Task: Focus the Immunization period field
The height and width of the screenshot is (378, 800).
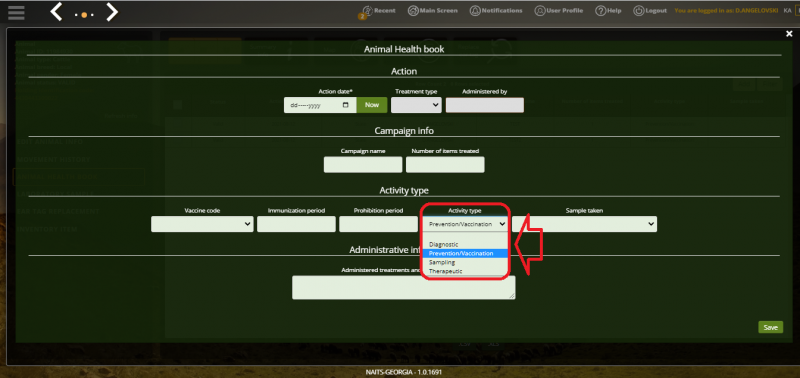Action: (x=296, y=224)
